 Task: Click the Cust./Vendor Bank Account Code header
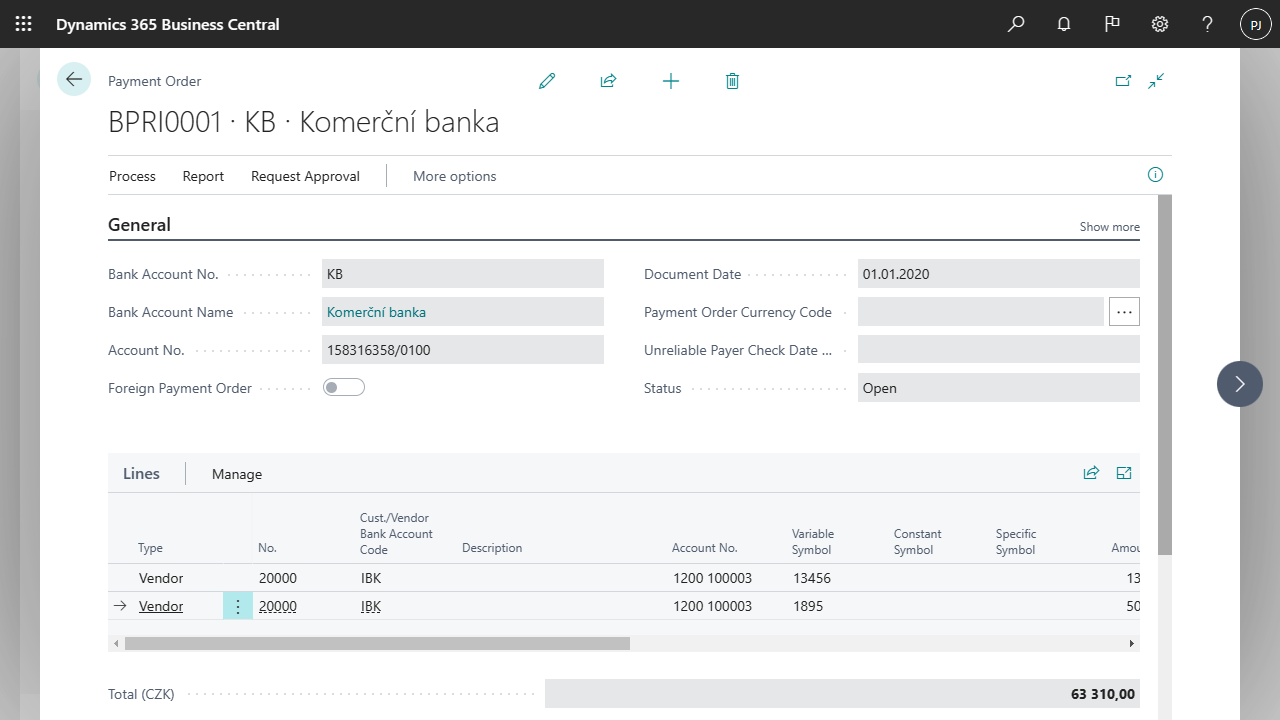(396, 533)
